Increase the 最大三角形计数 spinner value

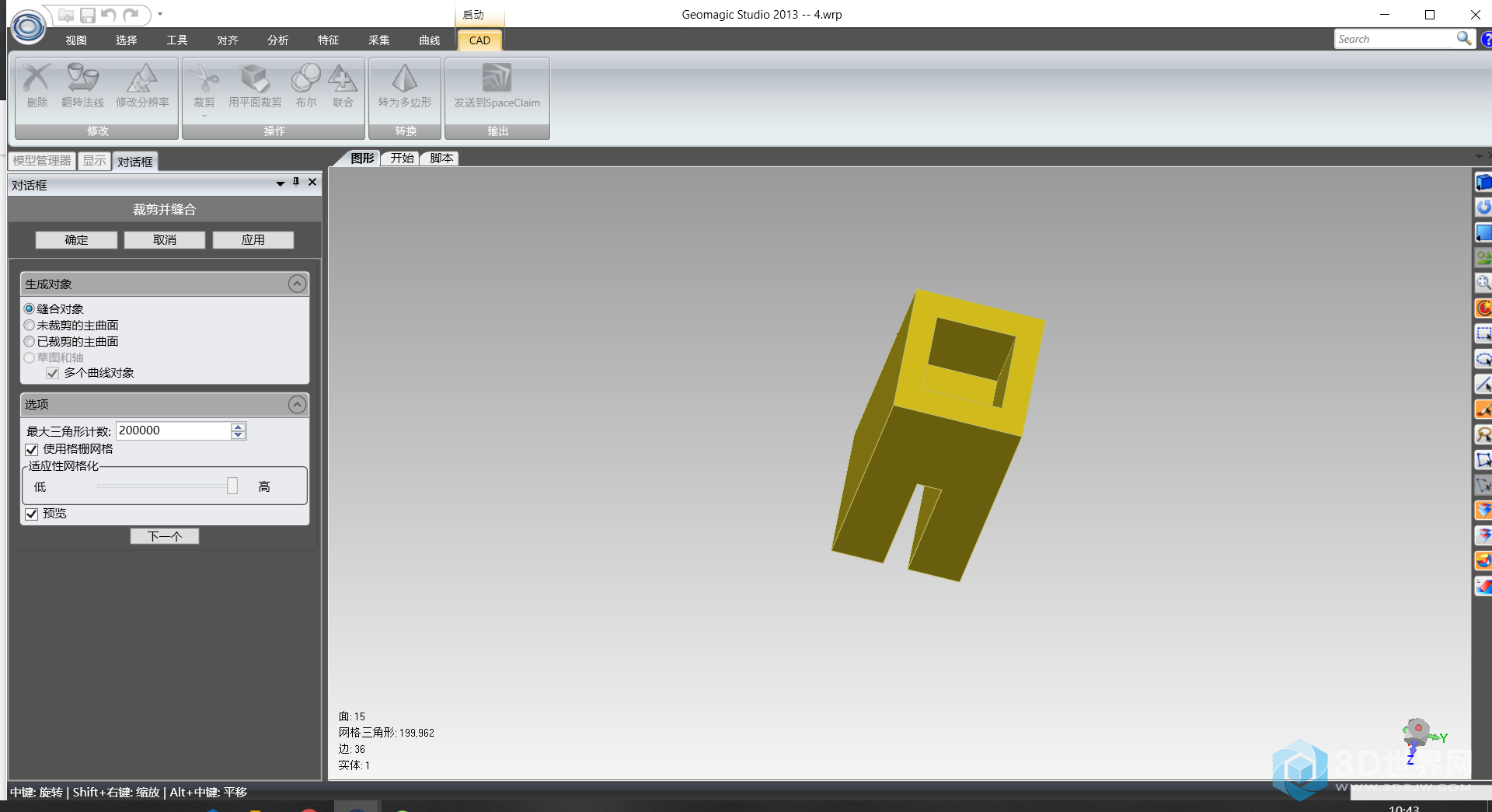[x=239, y=427]
